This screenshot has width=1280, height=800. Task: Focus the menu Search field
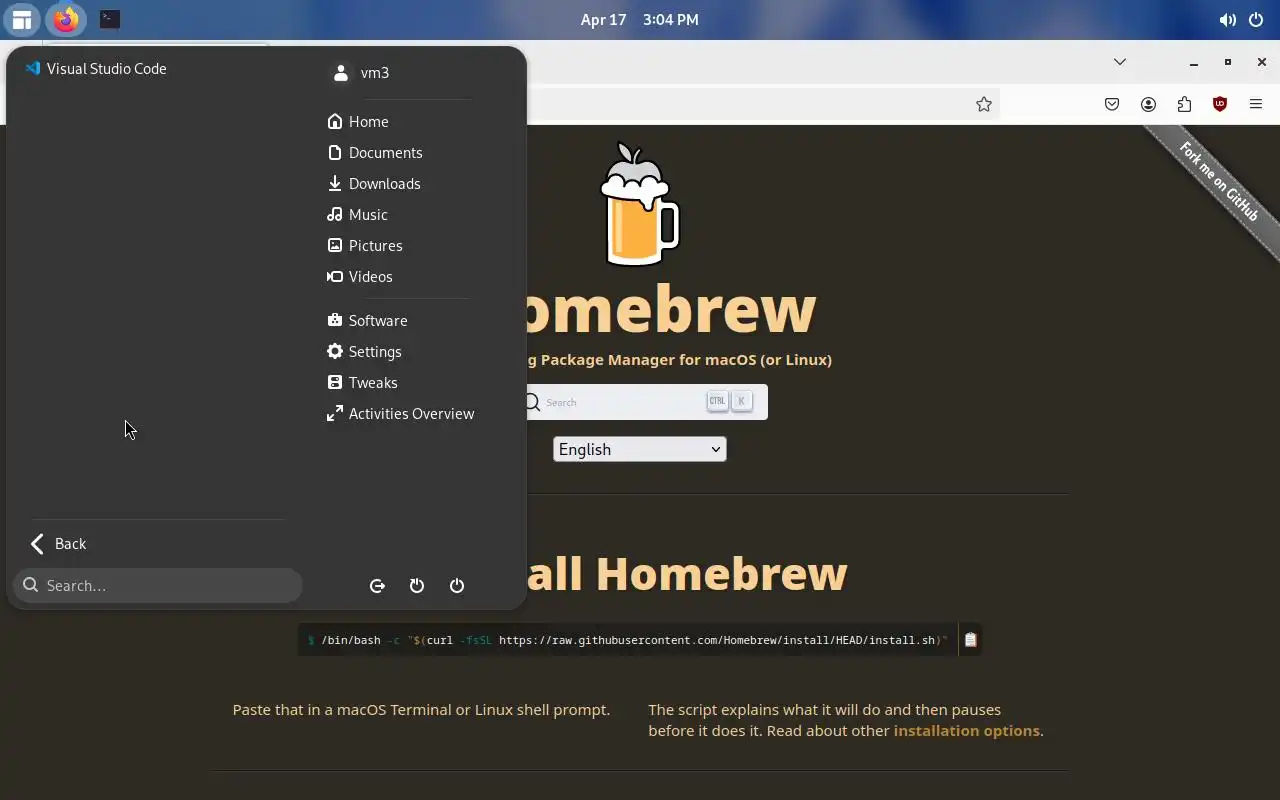point(158,585)
